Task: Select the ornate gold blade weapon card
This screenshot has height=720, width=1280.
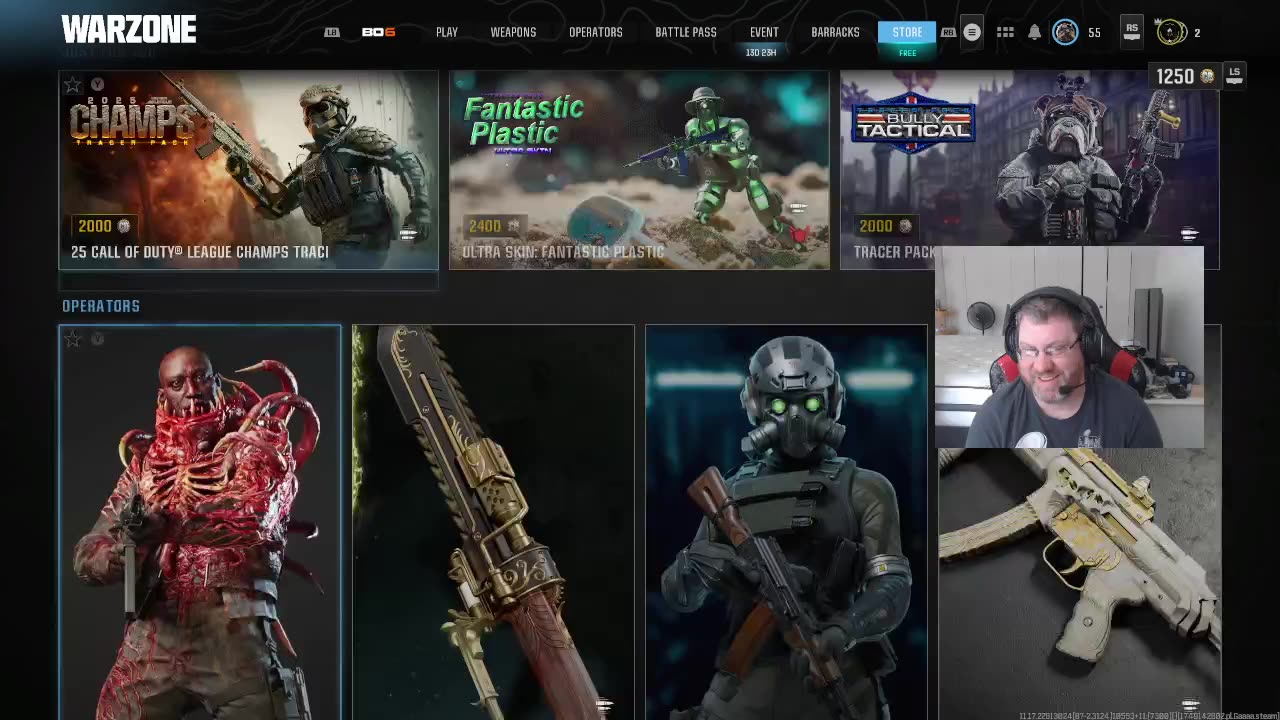Action: [x=493, y=522]
